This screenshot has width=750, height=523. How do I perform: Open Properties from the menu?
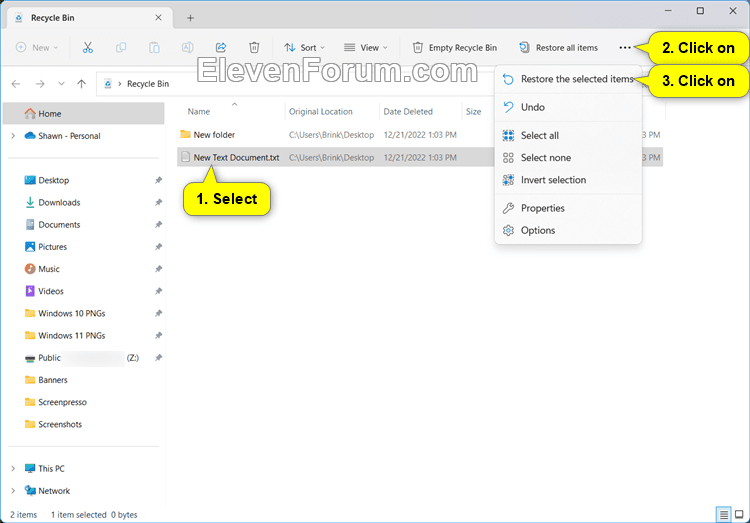coord(568,208)
